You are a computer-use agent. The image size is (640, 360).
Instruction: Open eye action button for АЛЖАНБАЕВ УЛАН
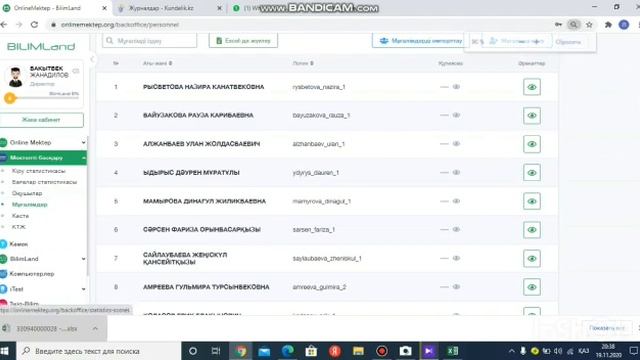point(531,144)
